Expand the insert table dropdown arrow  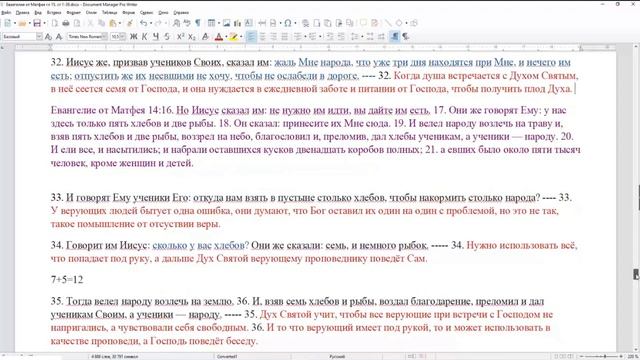[219, 23]
